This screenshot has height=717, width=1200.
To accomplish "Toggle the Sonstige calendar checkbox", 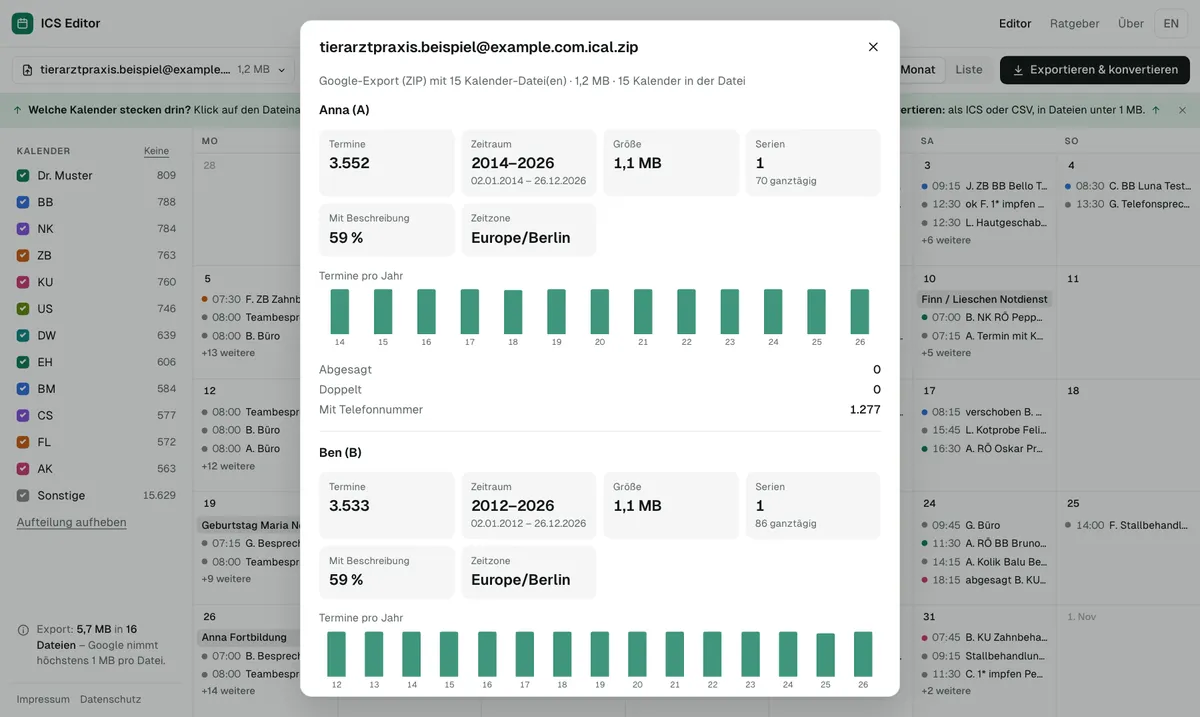I will click(23, 495).
